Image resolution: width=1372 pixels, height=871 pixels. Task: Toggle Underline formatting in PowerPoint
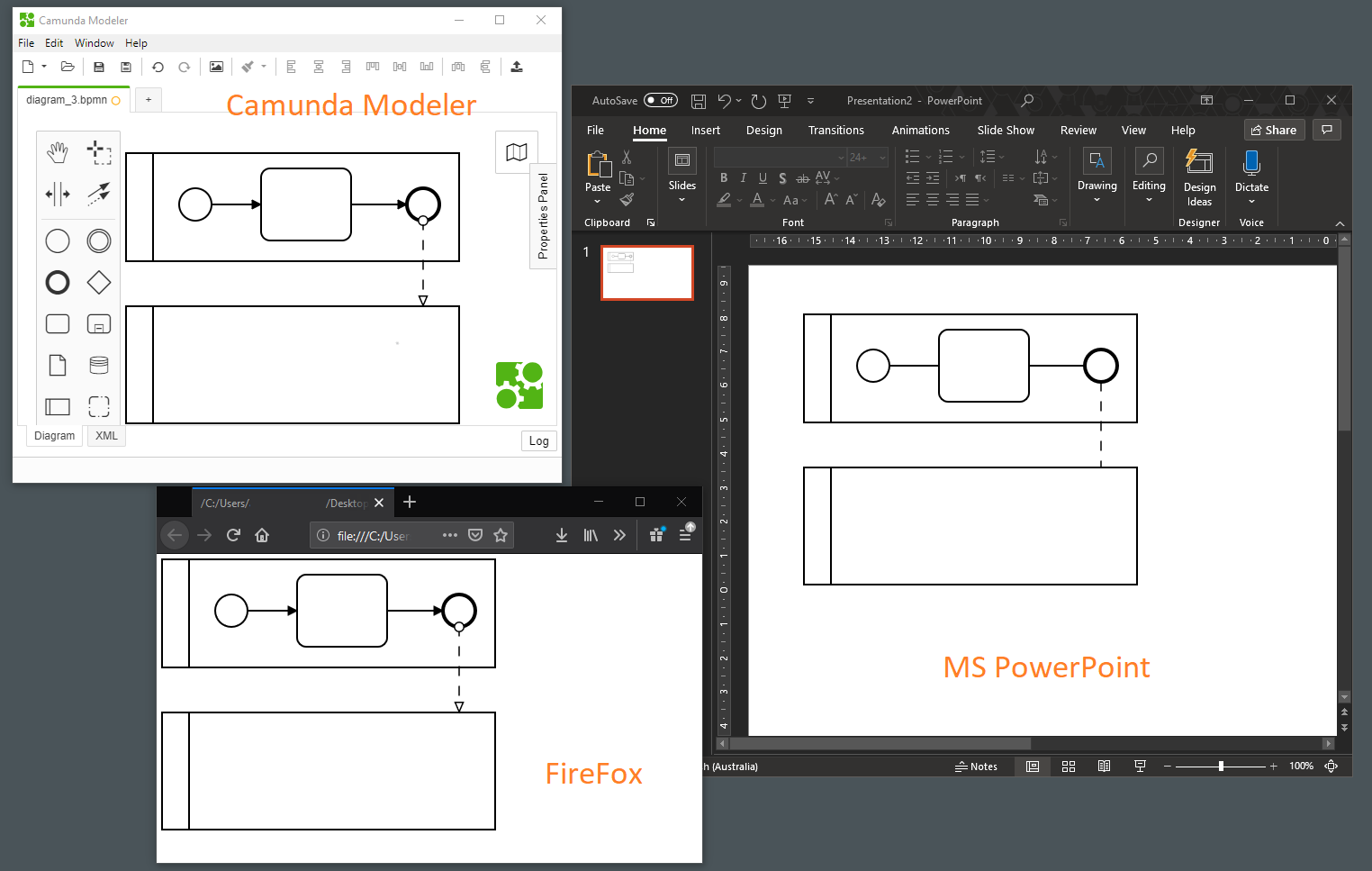(x=763, y=178)
